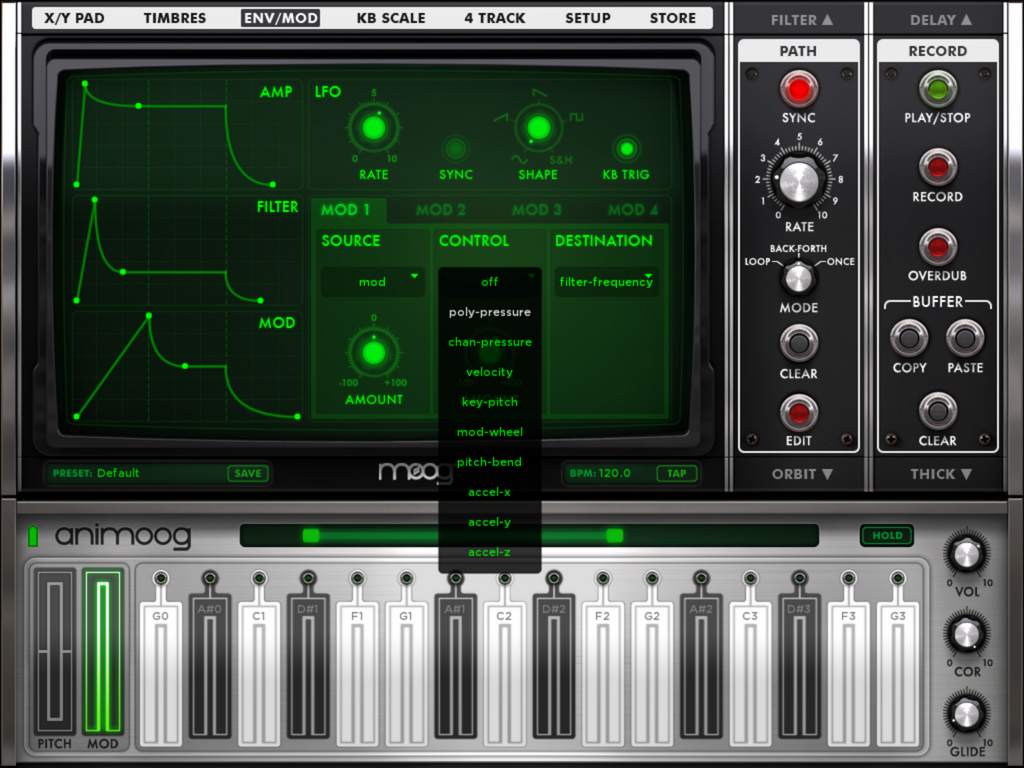
Task: Click the Path Rate knob
Action: (799, 181)
